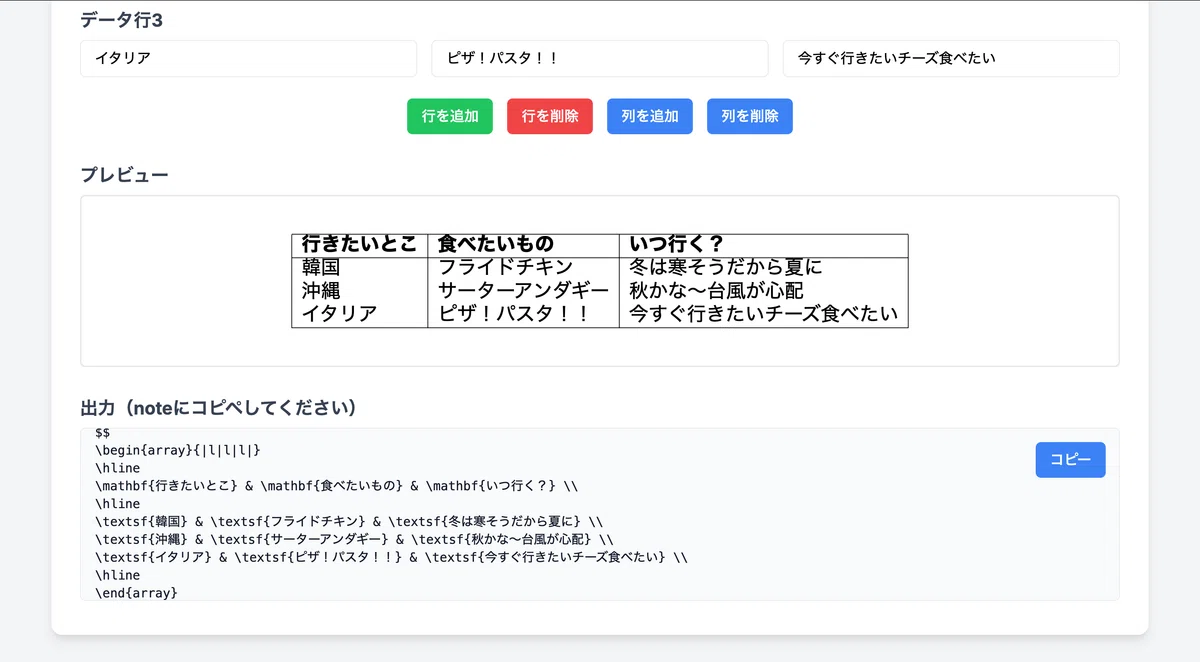The width and height of the screenshot is (1200, 662).
Task: Click preview cell イタリア
Action: 340,314
